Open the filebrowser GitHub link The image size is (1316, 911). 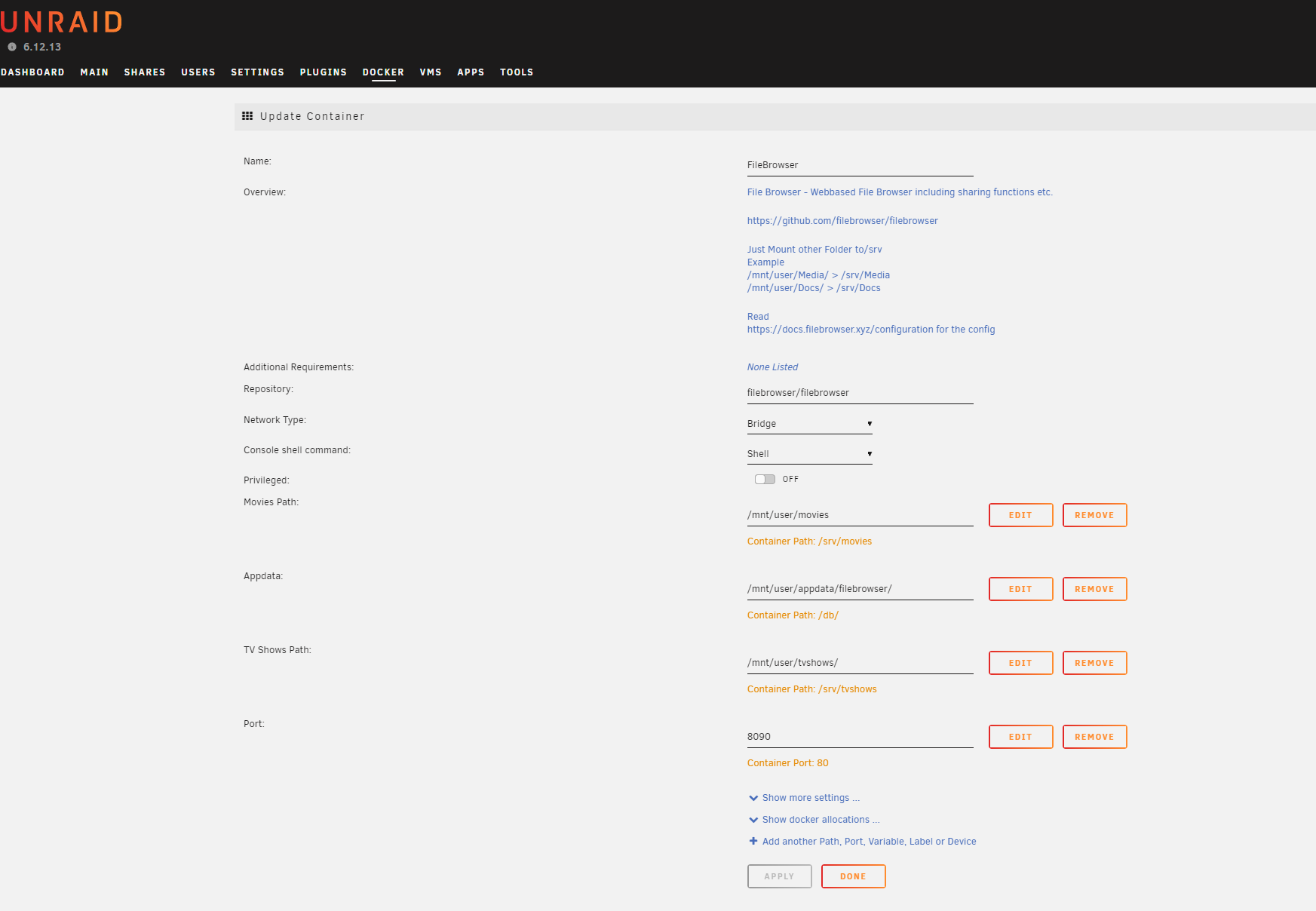(842, 221)
